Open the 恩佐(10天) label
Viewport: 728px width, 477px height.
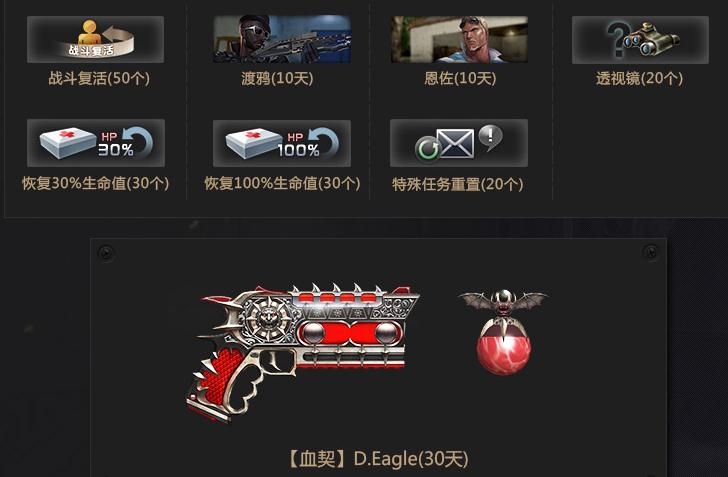click(460, 78)
